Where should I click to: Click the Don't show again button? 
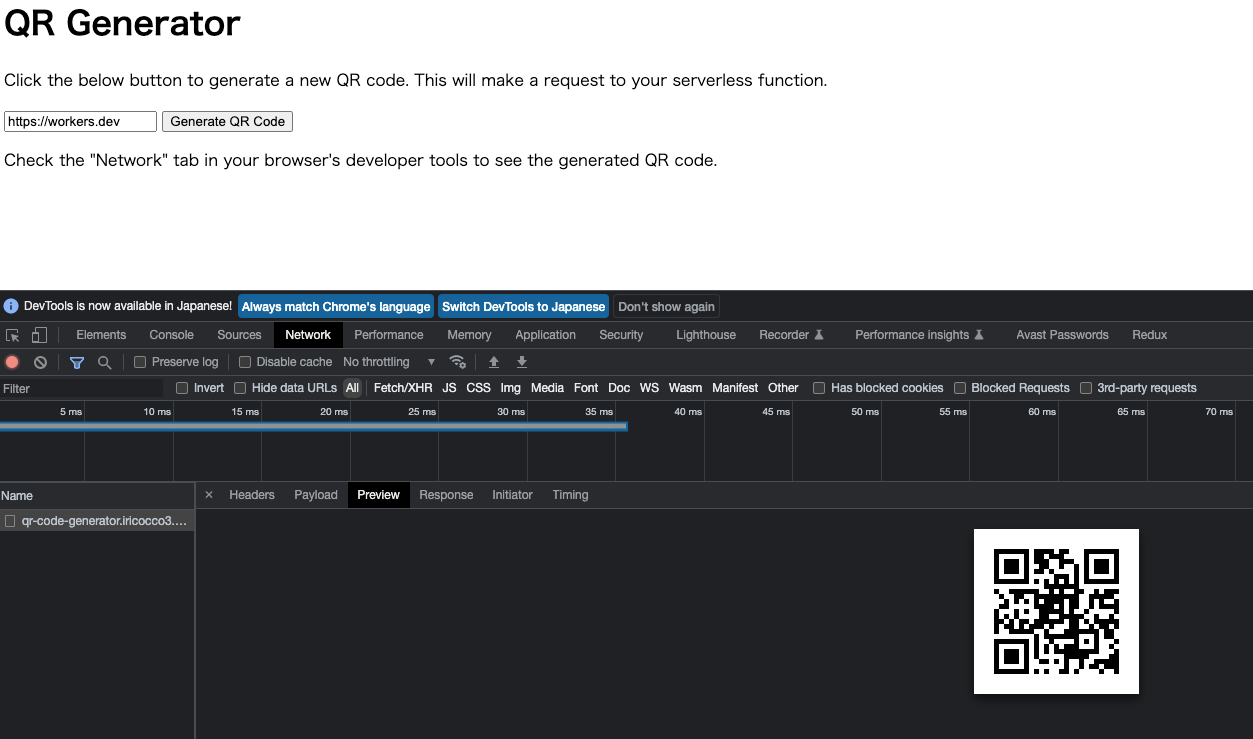pos(666,306)
